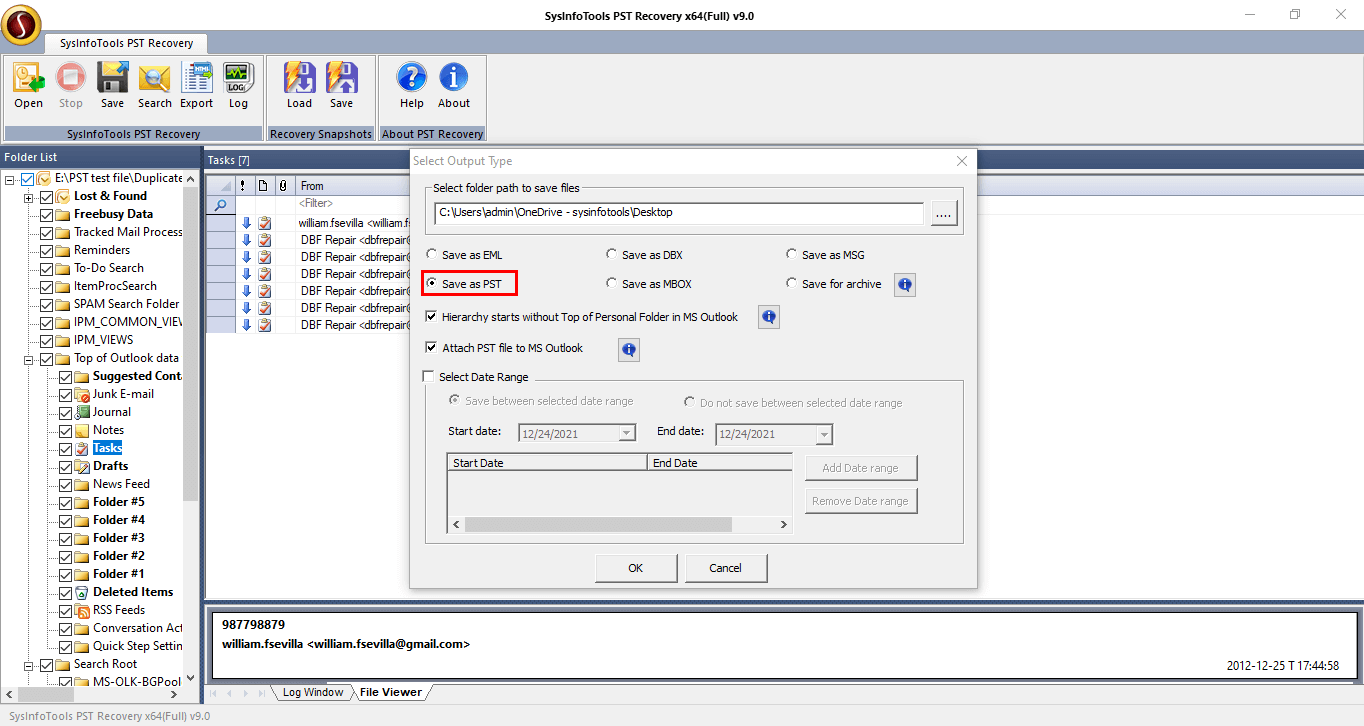
Task: Click info icon next to Save for archive
Action: (904, 285)
